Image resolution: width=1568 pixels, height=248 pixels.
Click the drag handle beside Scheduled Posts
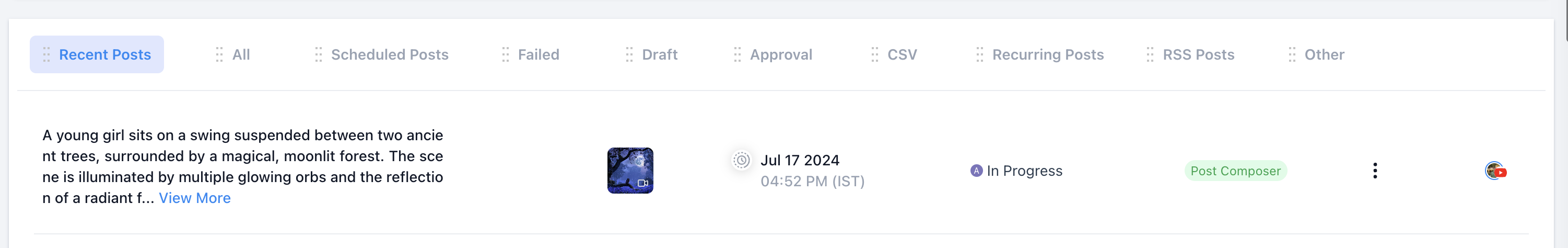[318, 55]
